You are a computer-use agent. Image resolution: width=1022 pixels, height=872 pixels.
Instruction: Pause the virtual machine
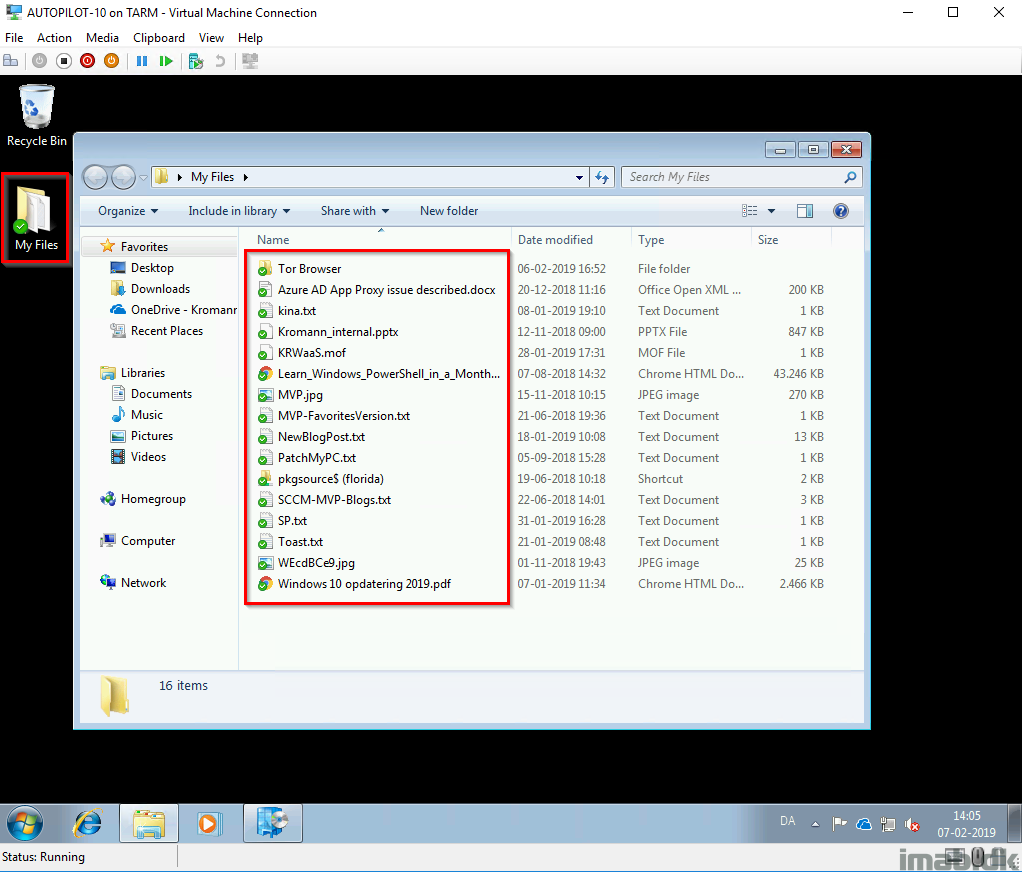141,61
